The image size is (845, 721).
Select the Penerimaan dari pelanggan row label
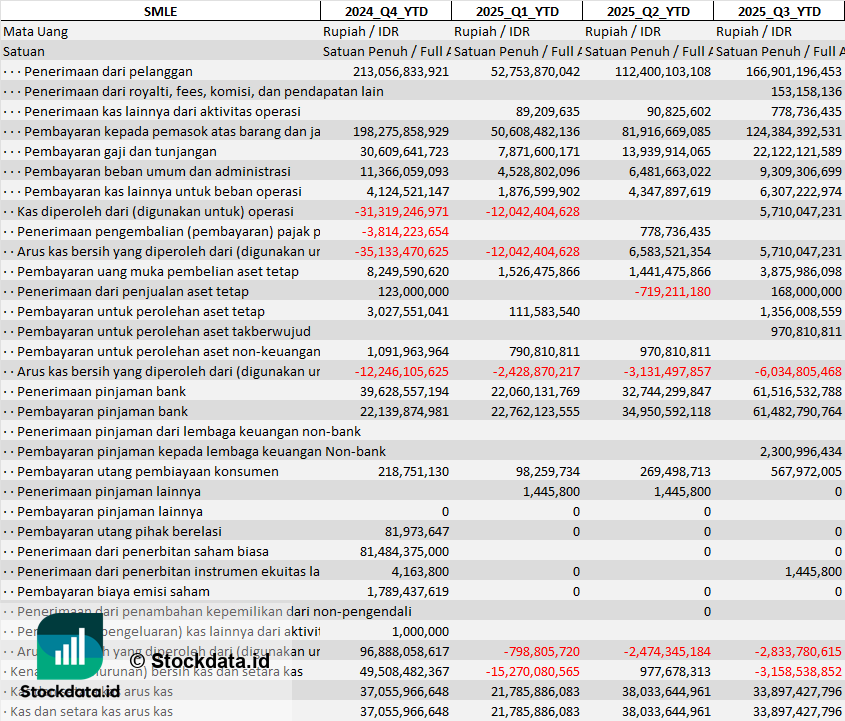click(x=108, y=71)
